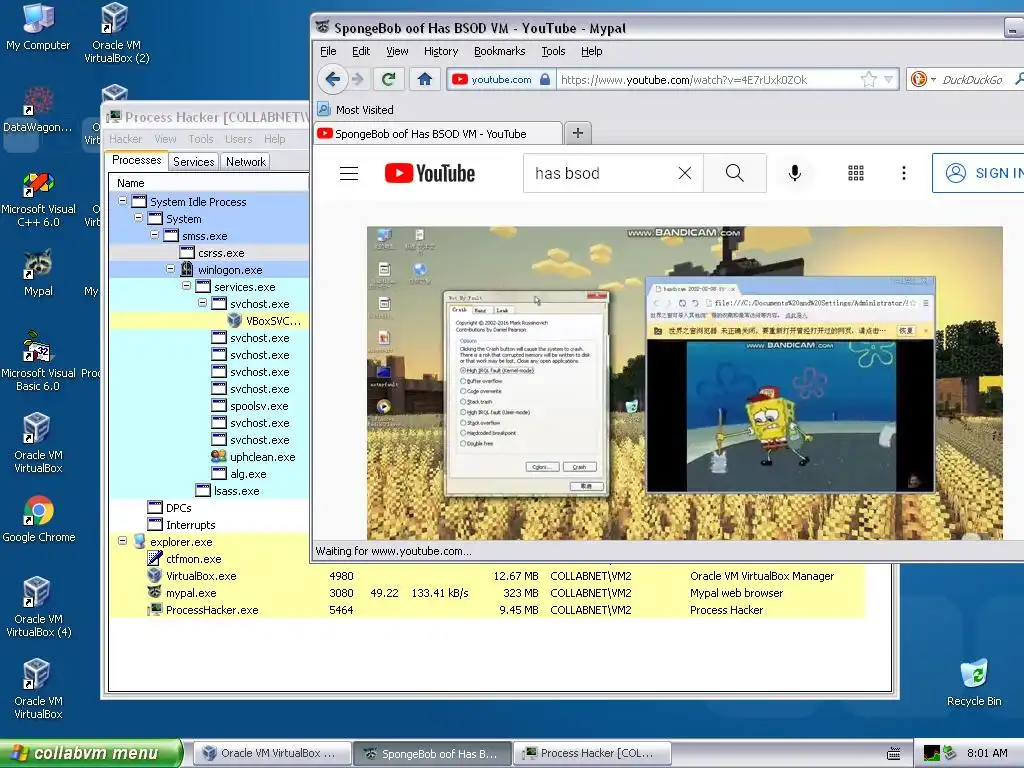Click the browser address URL field
The height and width of the screenshot is (768, 1024).
[x=707, y=80]
